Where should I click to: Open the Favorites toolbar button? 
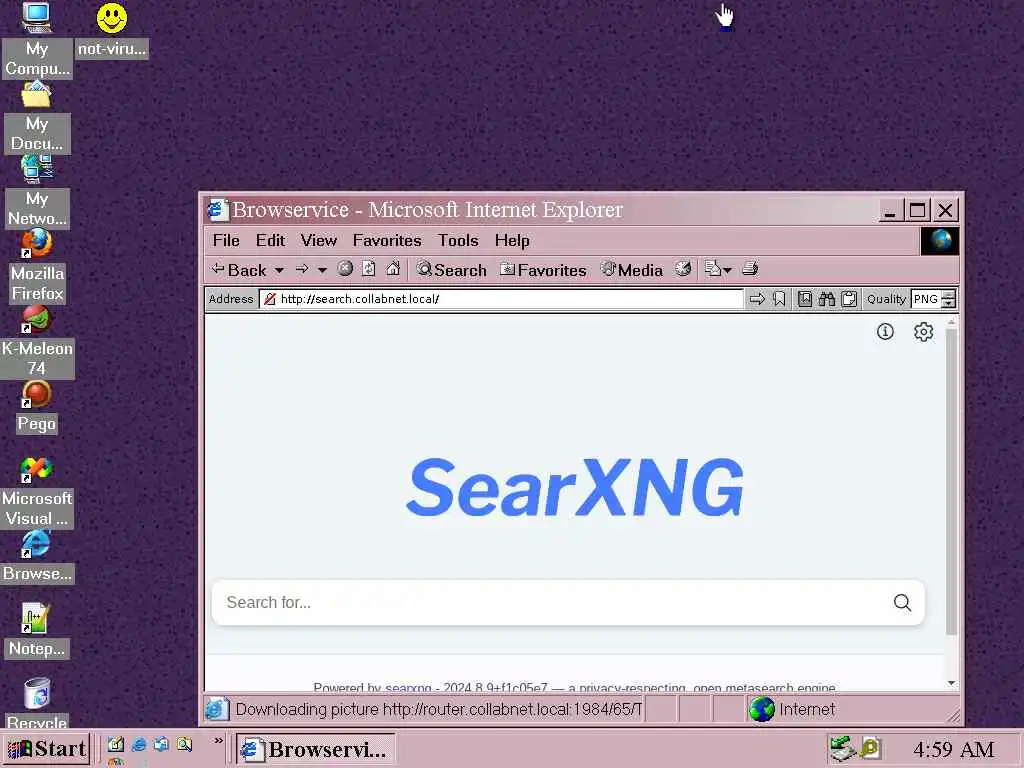[543, 270]
